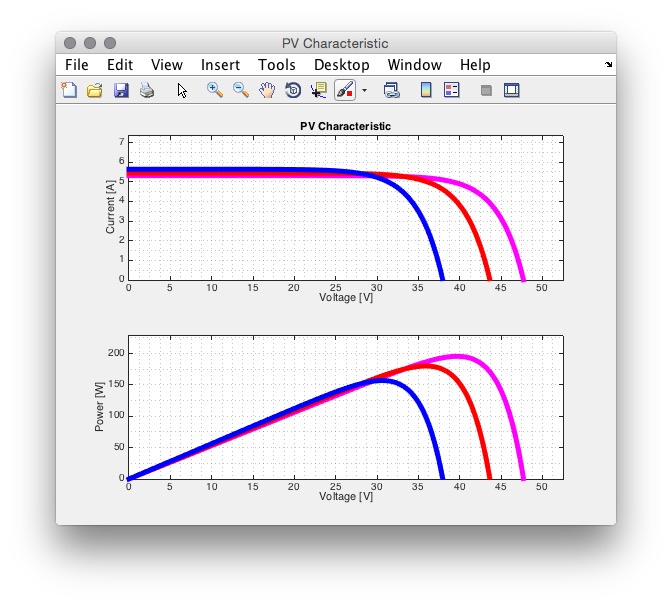This screenshot has width=672, height=605.
Task: Click the dock figure arrow in menu bar
Action: [x=609, y=65]
